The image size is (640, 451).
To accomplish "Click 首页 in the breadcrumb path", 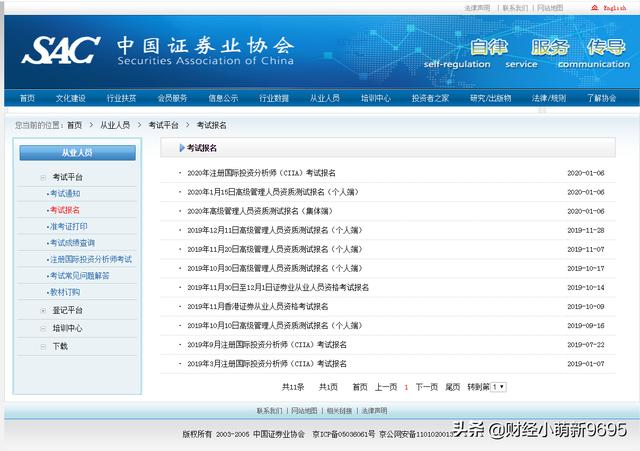I will [74, 125].
